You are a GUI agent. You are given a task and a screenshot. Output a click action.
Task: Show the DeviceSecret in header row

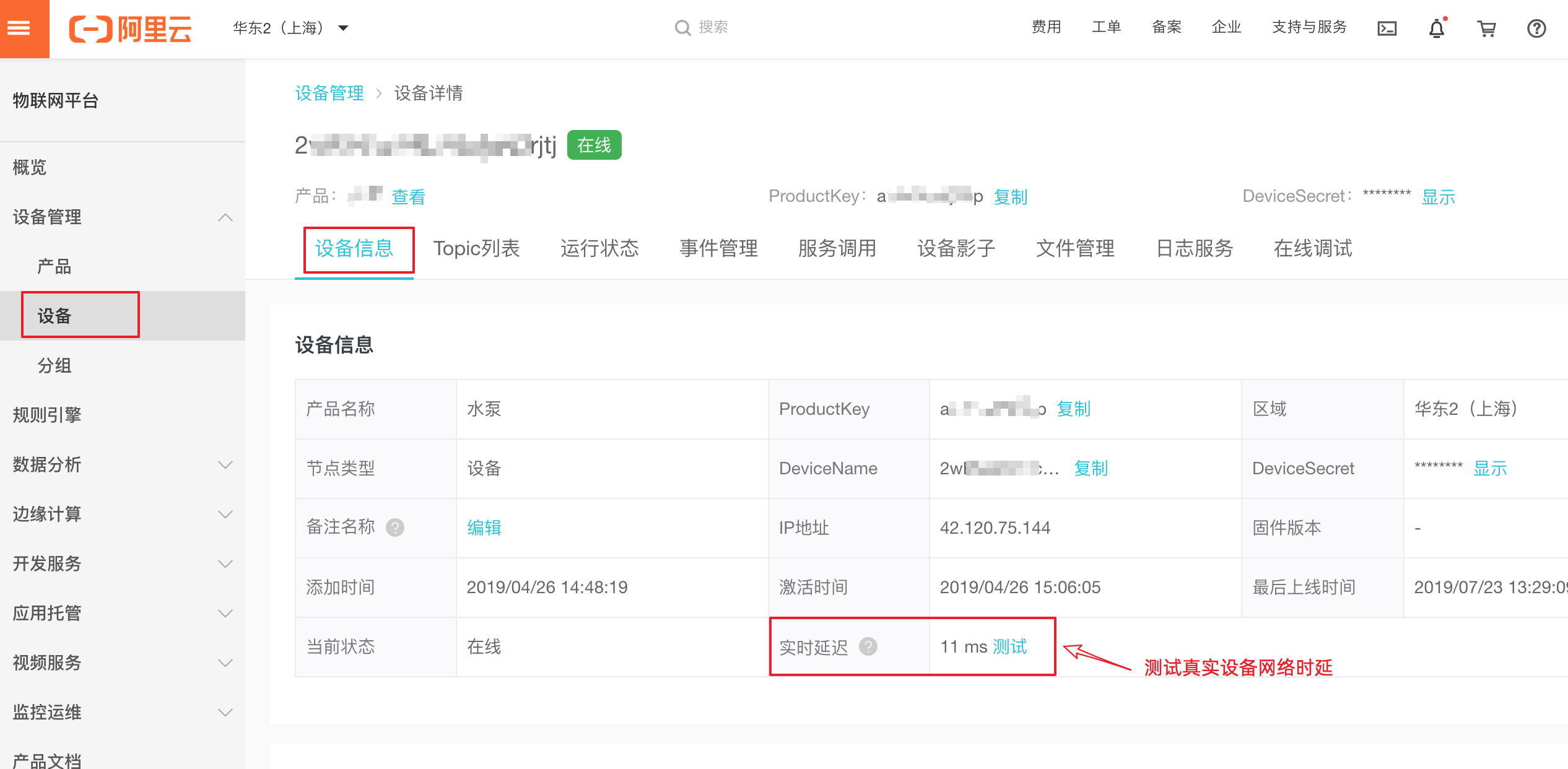click(x=1438, y=197)
